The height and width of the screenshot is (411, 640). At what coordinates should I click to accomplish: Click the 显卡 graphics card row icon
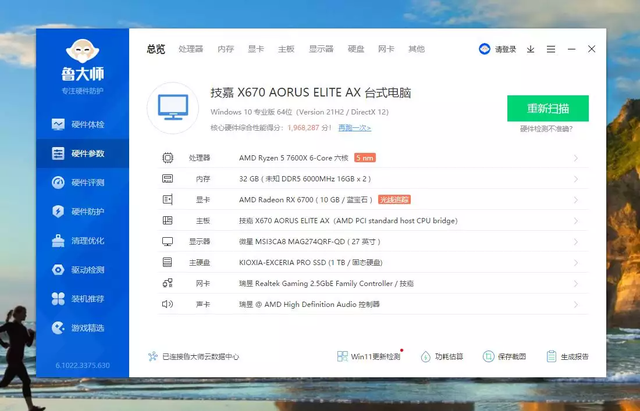[x=167, y=200]
